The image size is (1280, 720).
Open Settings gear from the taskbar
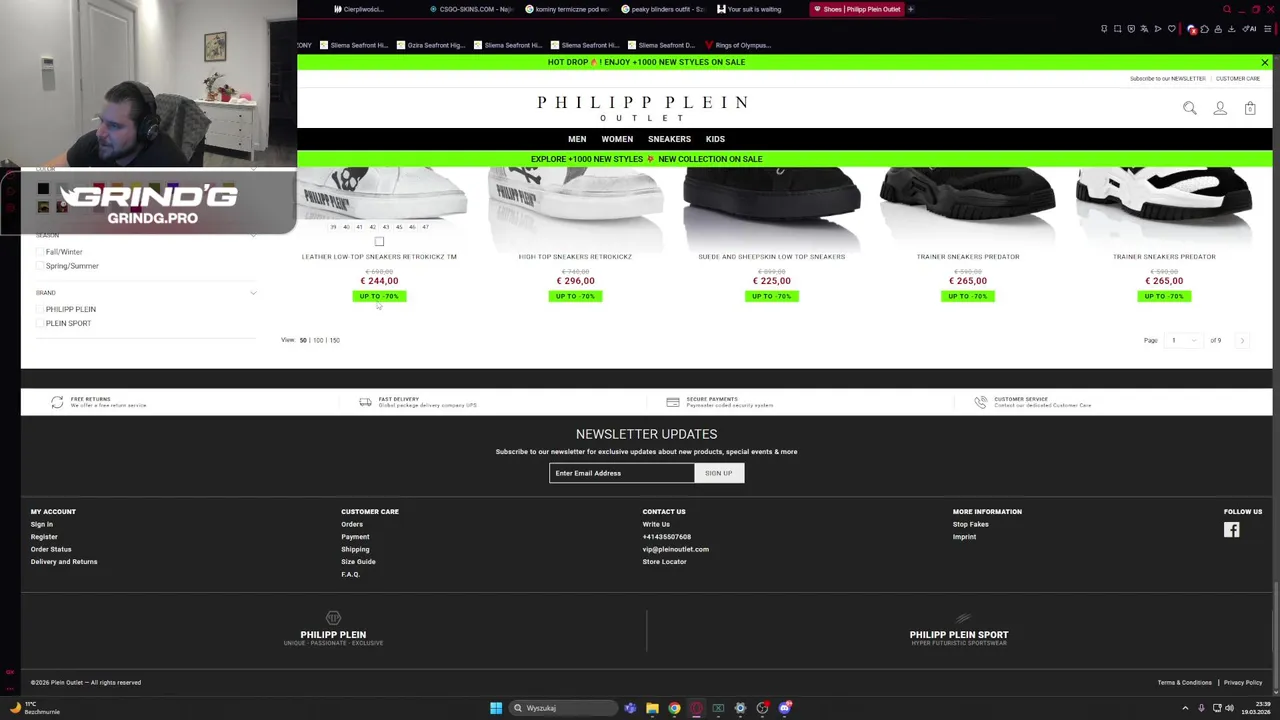pos(740,708)
